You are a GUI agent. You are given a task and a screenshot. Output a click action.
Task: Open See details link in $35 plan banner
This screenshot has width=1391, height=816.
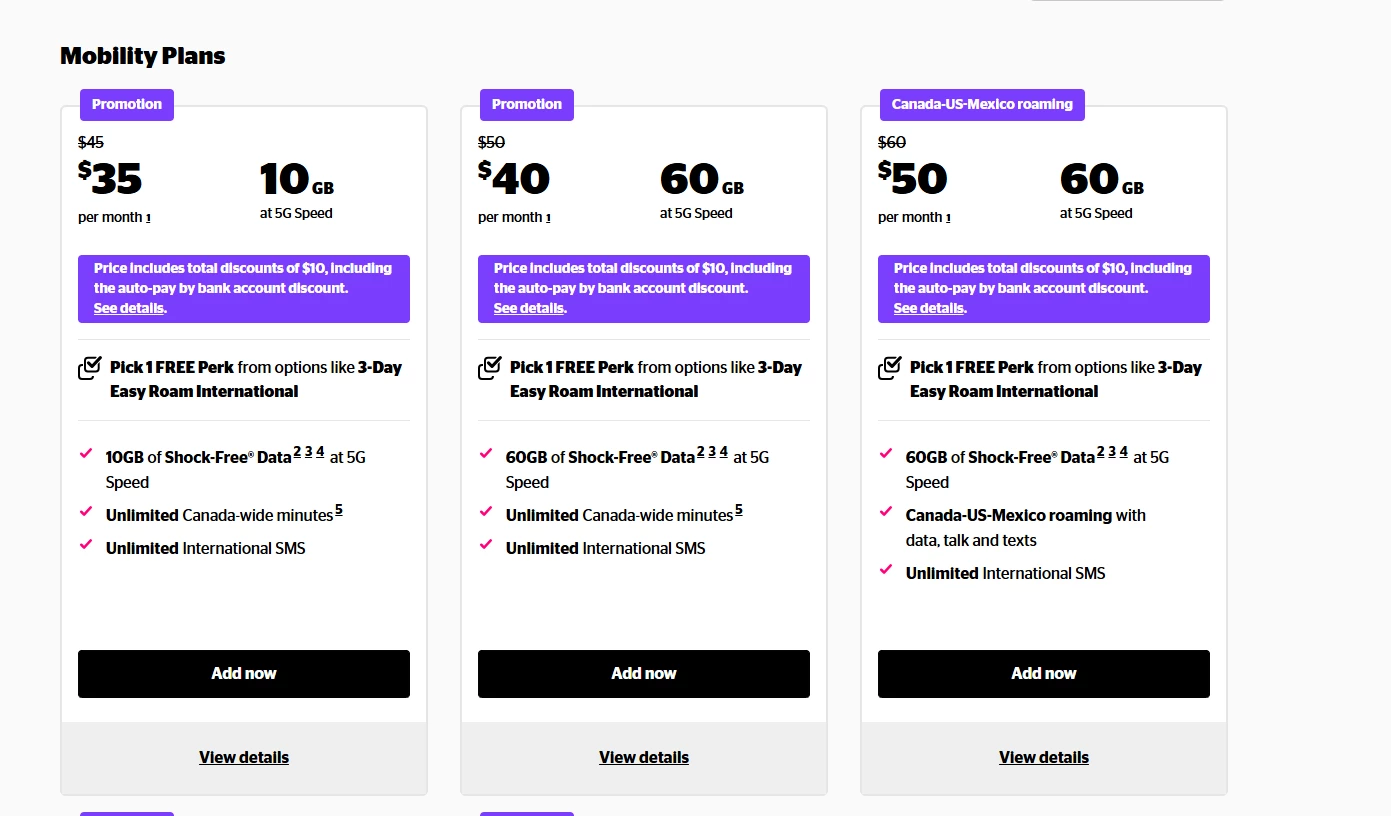click(x=129, y=308)
